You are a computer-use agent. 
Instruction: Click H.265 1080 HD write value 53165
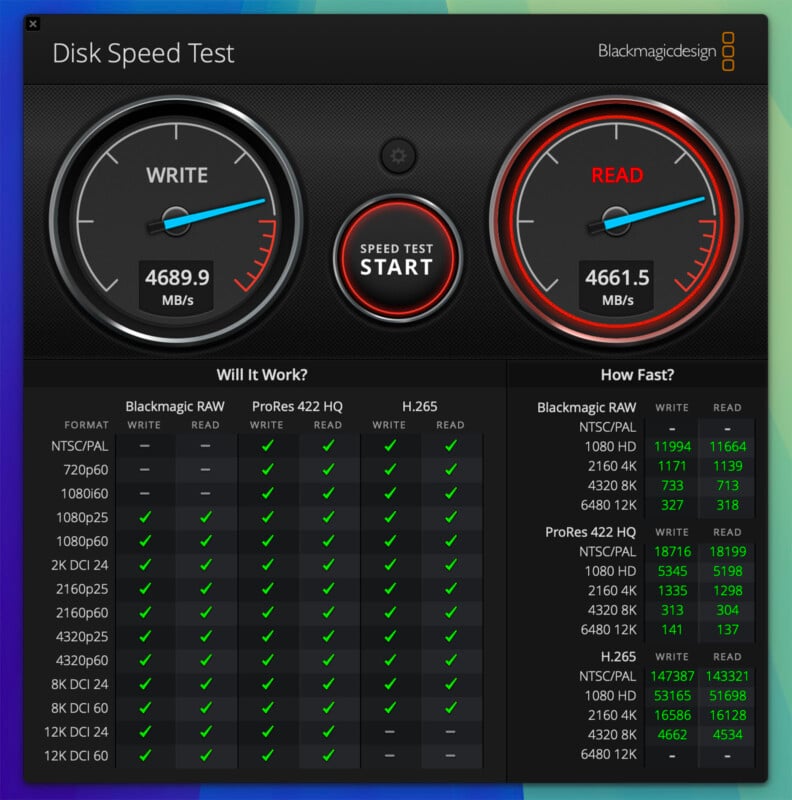coord(672,696)
